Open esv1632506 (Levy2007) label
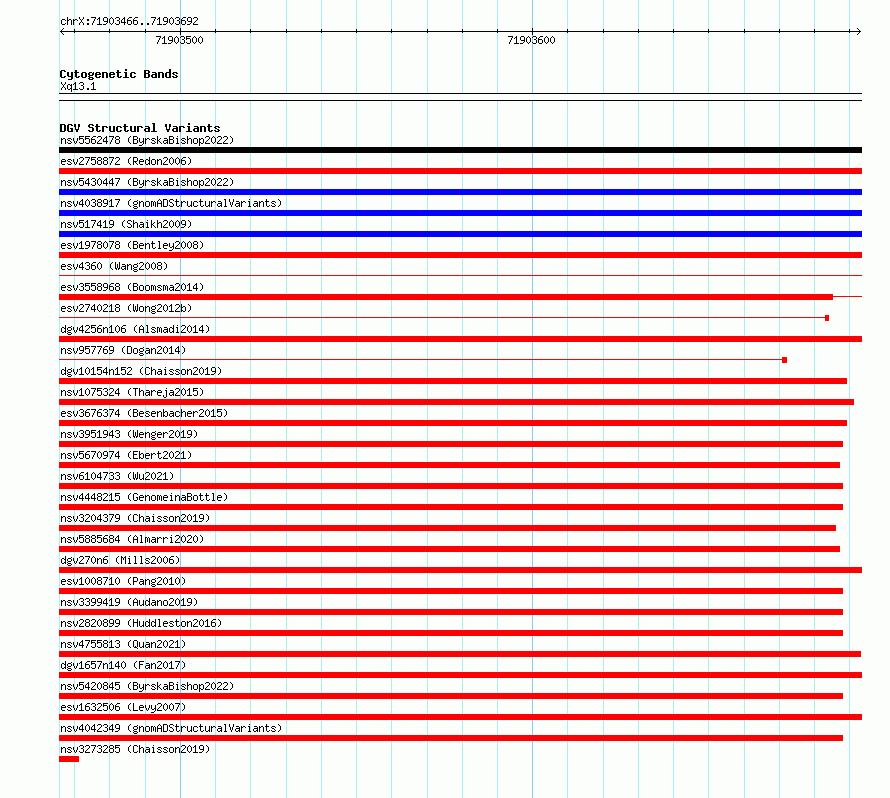This screenshot has height=798, width=890. point(123,707)
